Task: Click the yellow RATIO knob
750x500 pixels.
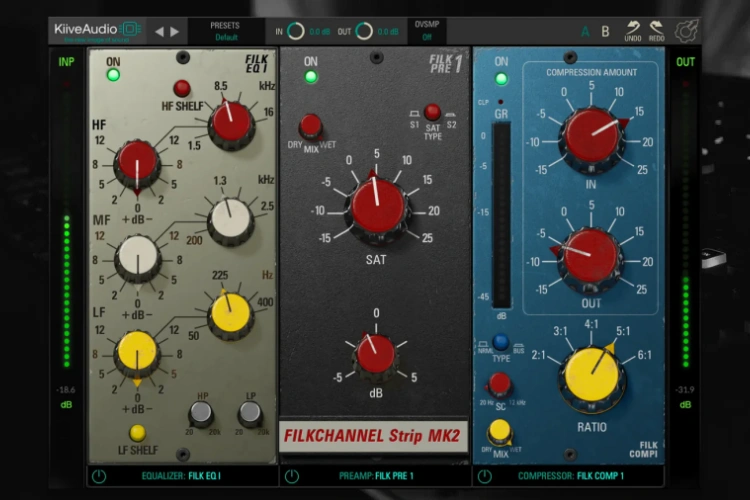Action: point(592,377)
